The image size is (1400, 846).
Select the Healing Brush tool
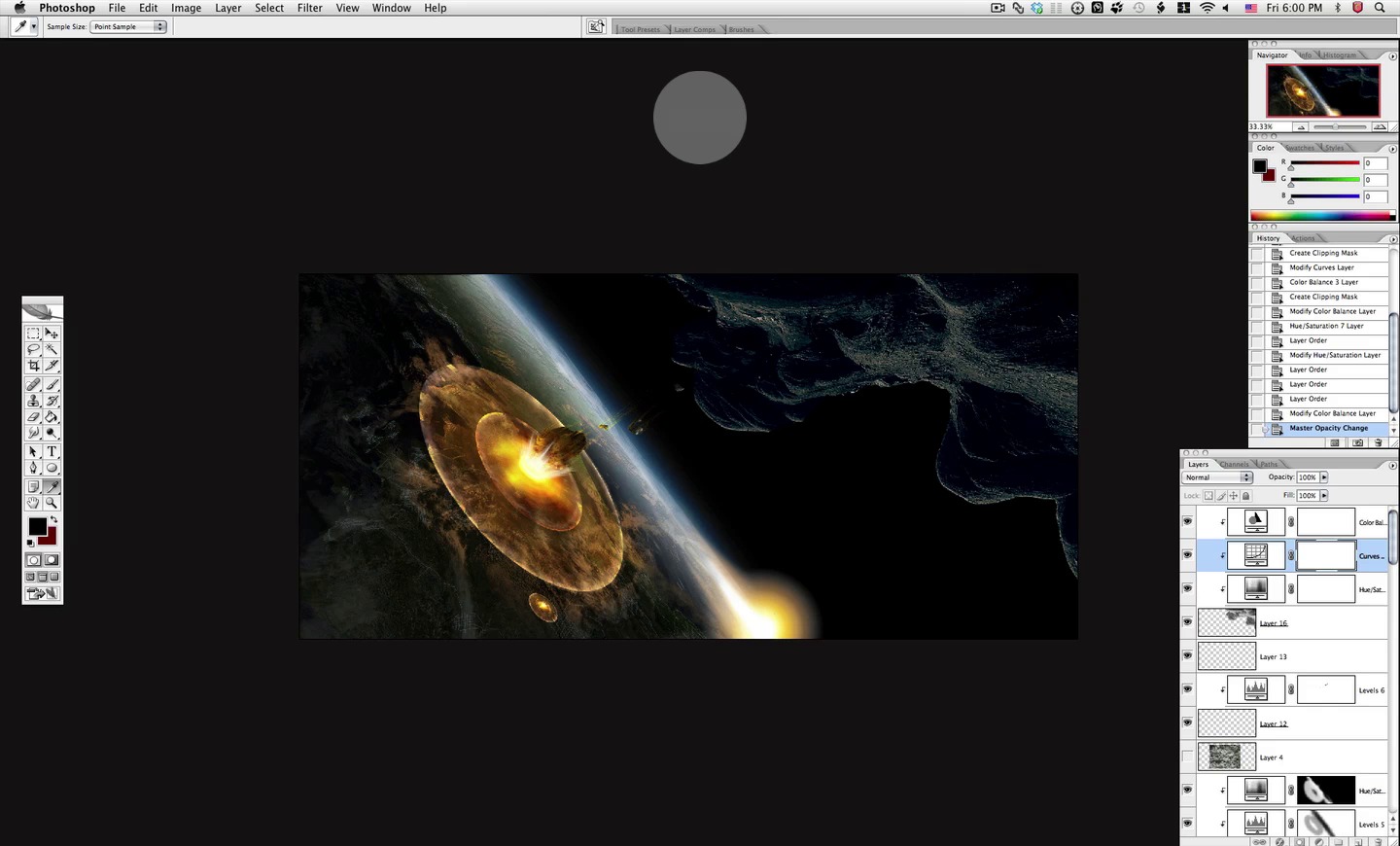click(x=33, y=384)
